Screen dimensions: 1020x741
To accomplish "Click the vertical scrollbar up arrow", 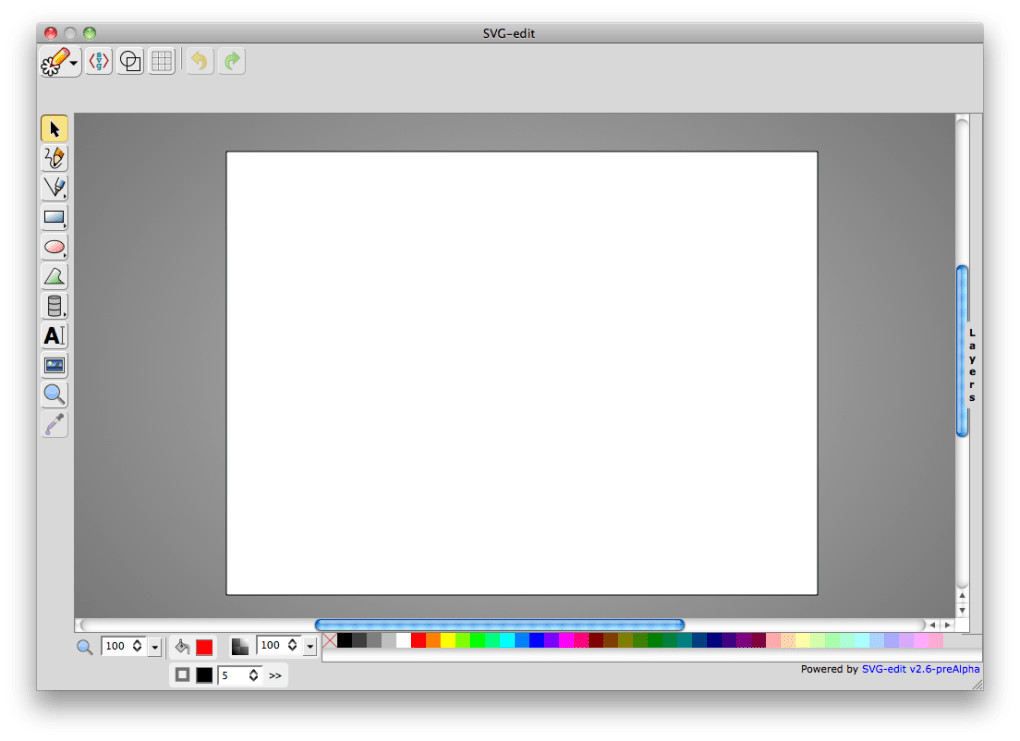I will [x=962, y=596].
